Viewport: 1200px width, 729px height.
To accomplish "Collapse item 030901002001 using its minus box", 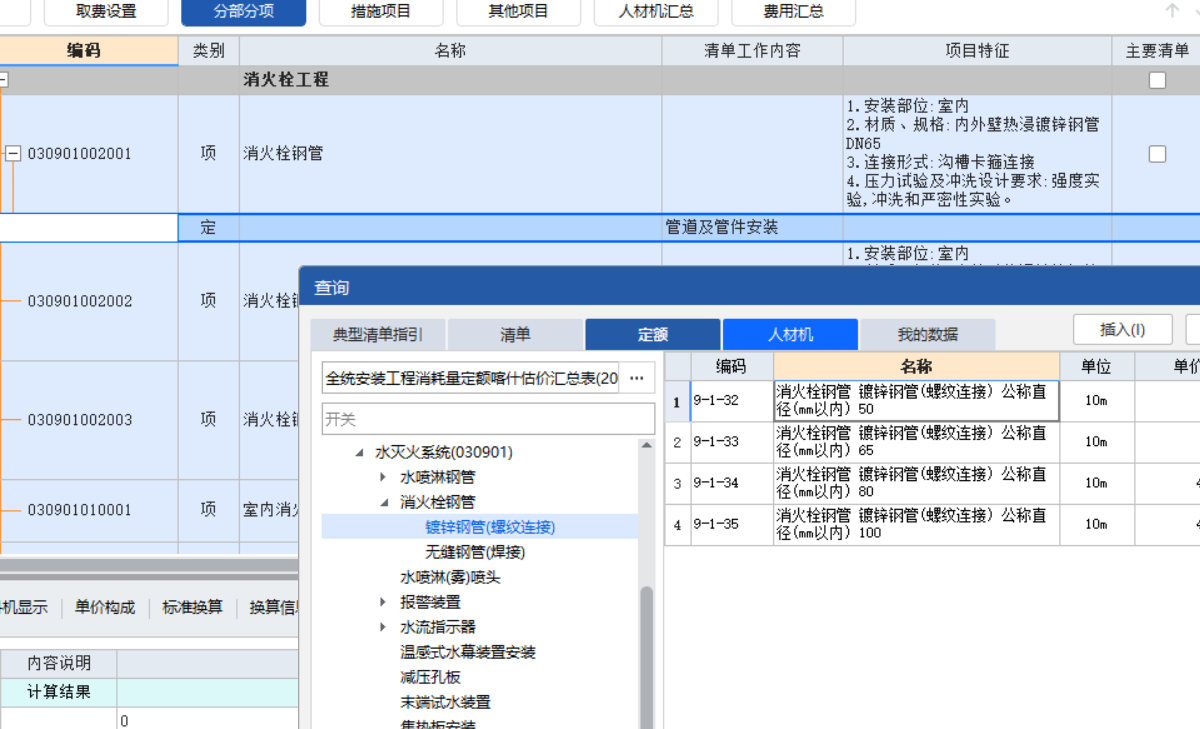I will pos(12,154).
